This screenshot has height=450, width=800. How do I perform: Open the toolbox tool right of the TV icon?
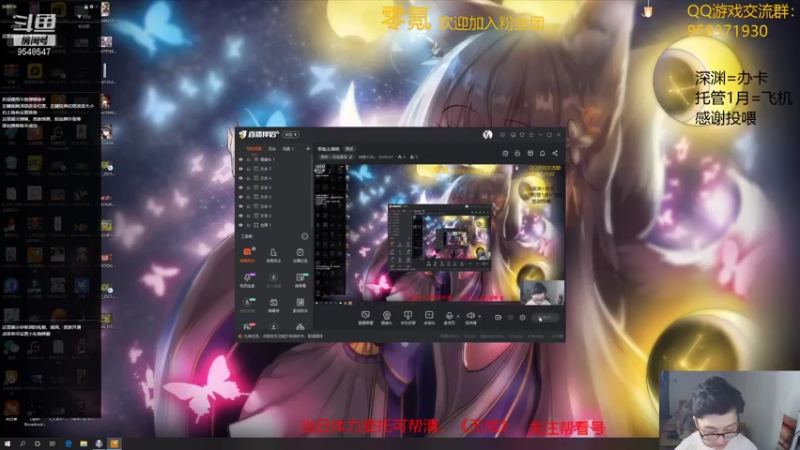pos(300,305)
